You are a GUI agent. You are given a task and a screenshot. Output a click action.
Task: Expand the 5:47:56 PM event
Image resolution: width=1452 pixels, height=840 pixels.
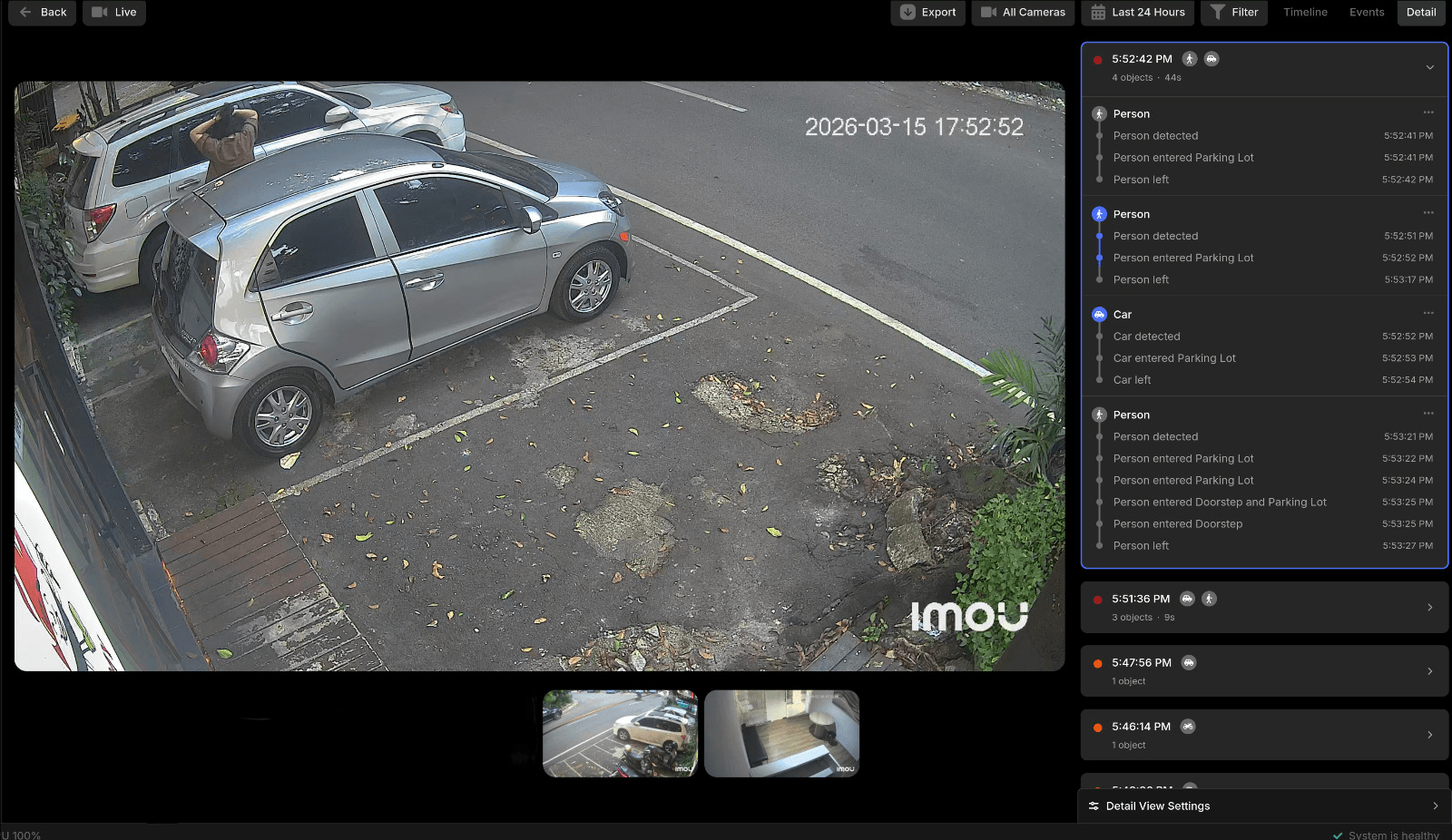1429,671
